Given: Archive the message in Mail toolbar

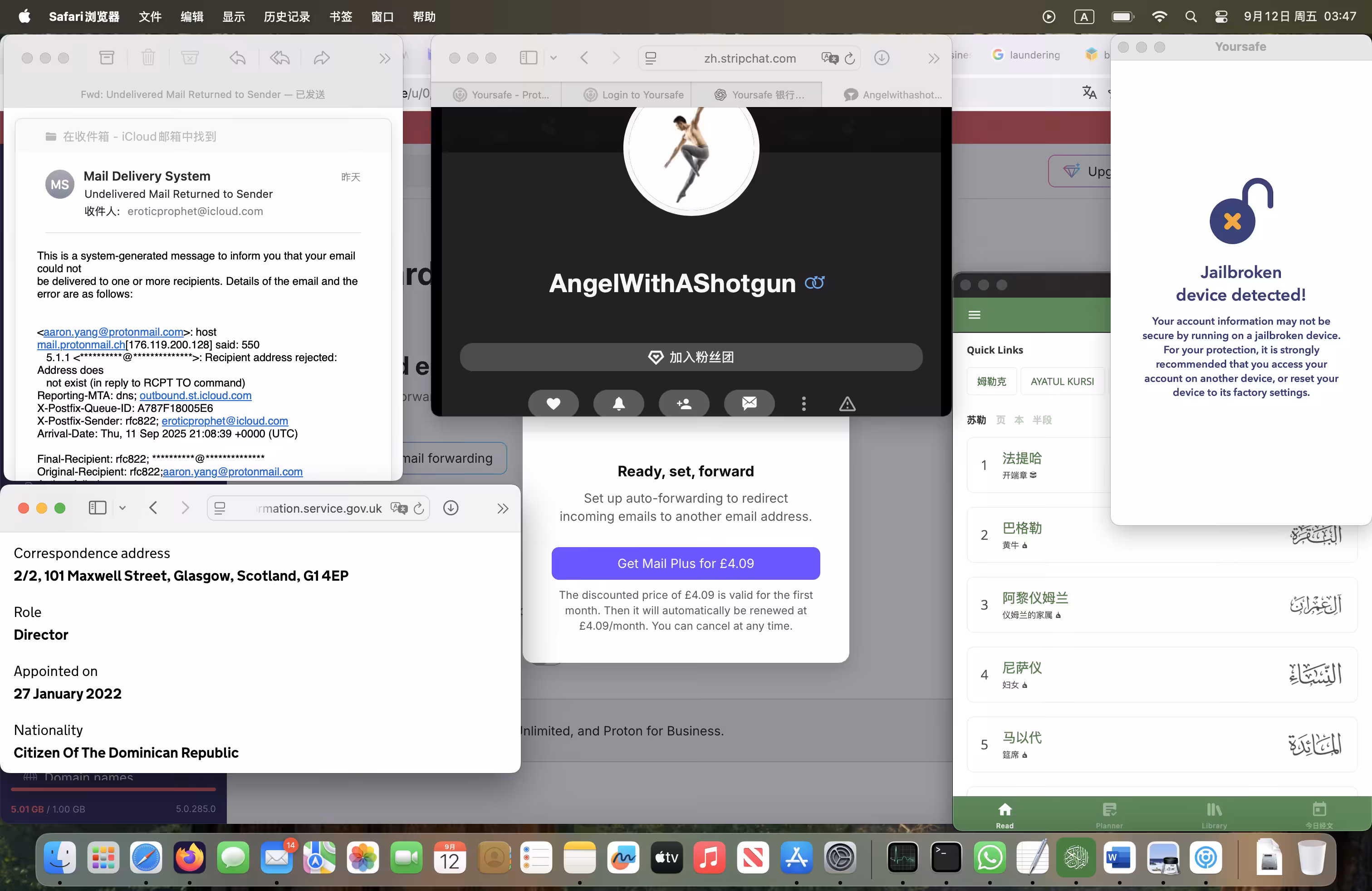Looking at the screenshot, I should point(107,58).
